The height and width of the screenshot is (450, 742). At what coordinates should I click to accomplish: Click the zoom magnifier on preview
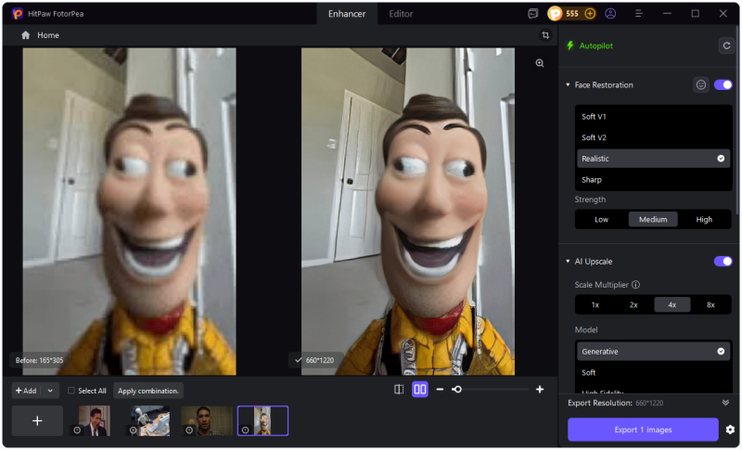[539, 63]
